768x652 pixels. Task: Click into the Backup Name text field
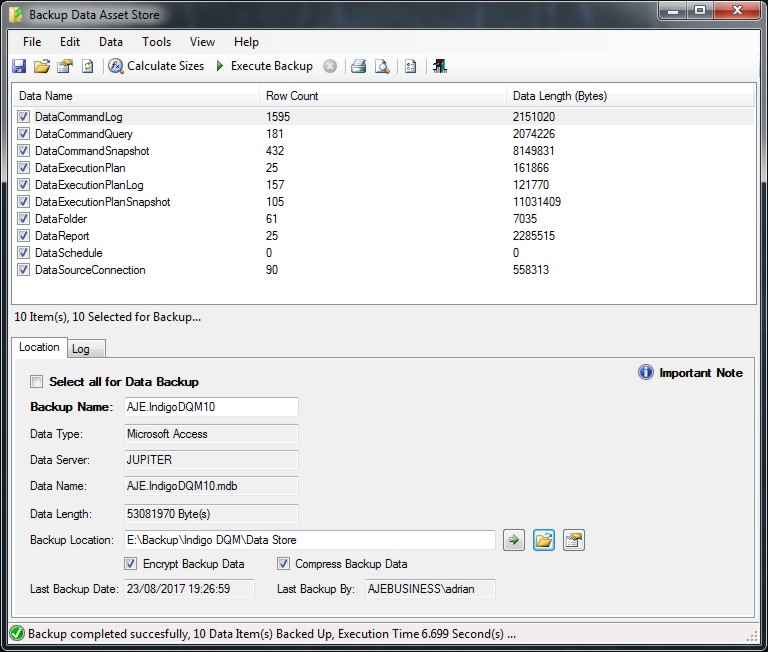(210, 407)
